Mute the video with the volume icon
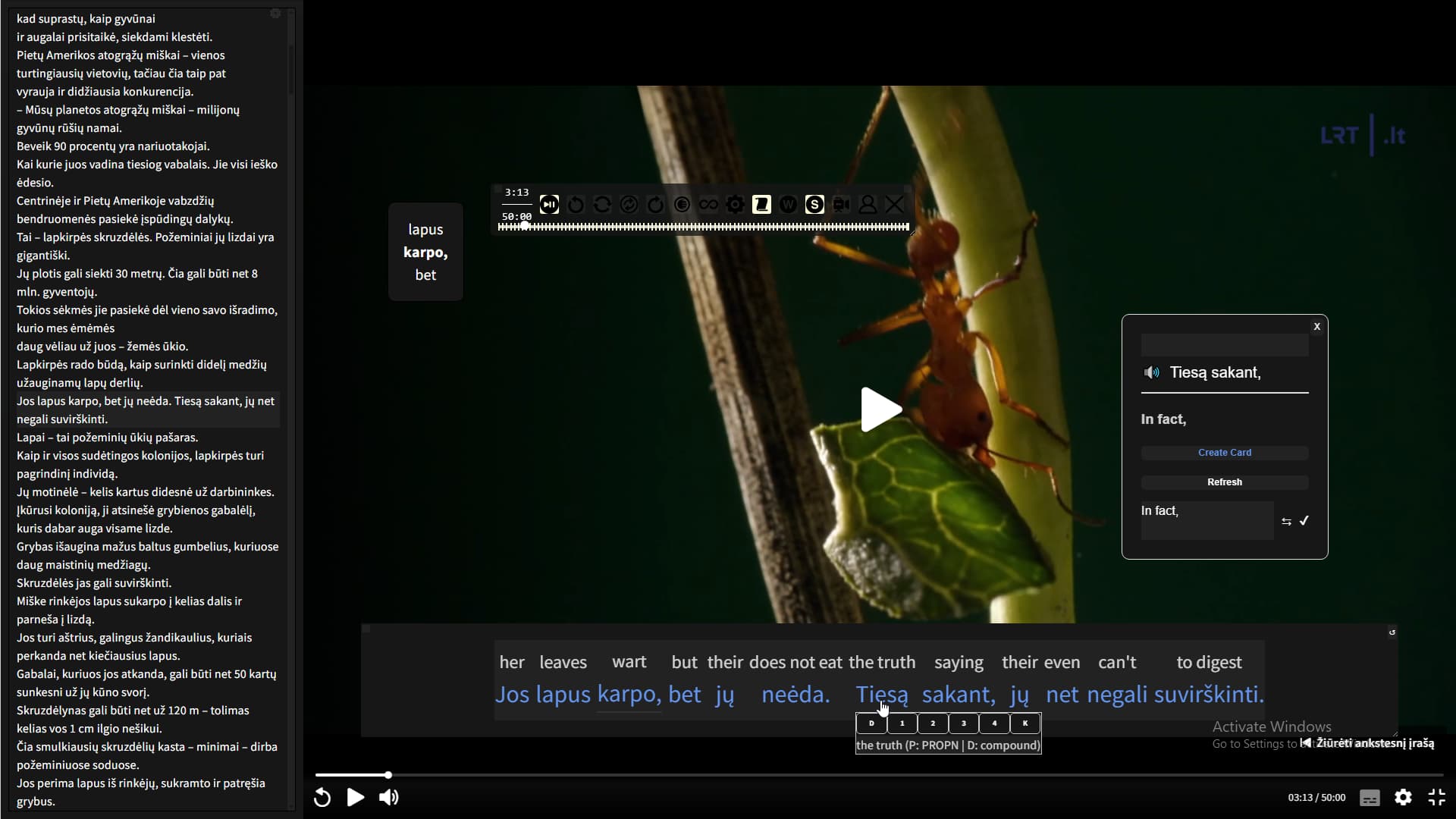This screenshot has width=1456, height=819. point(389,797)
